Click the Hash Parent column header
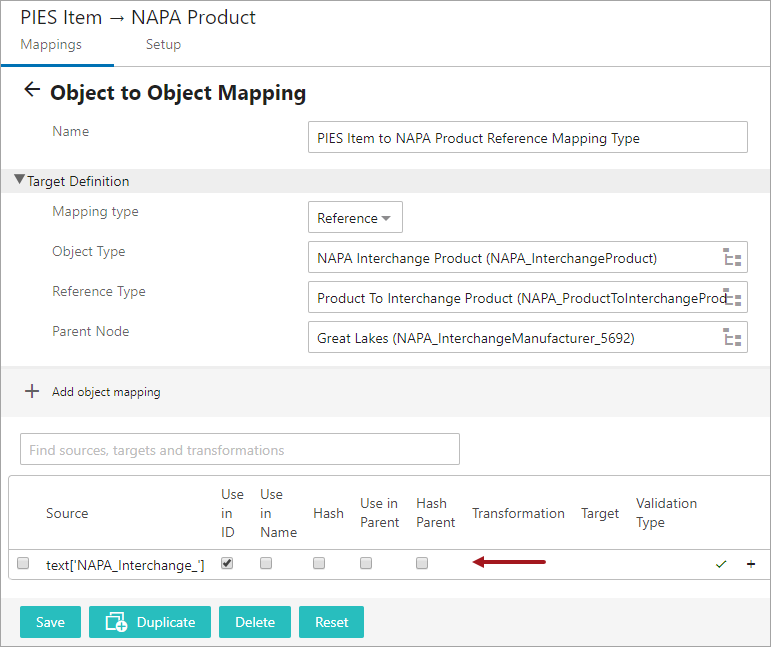 point(436,513)
